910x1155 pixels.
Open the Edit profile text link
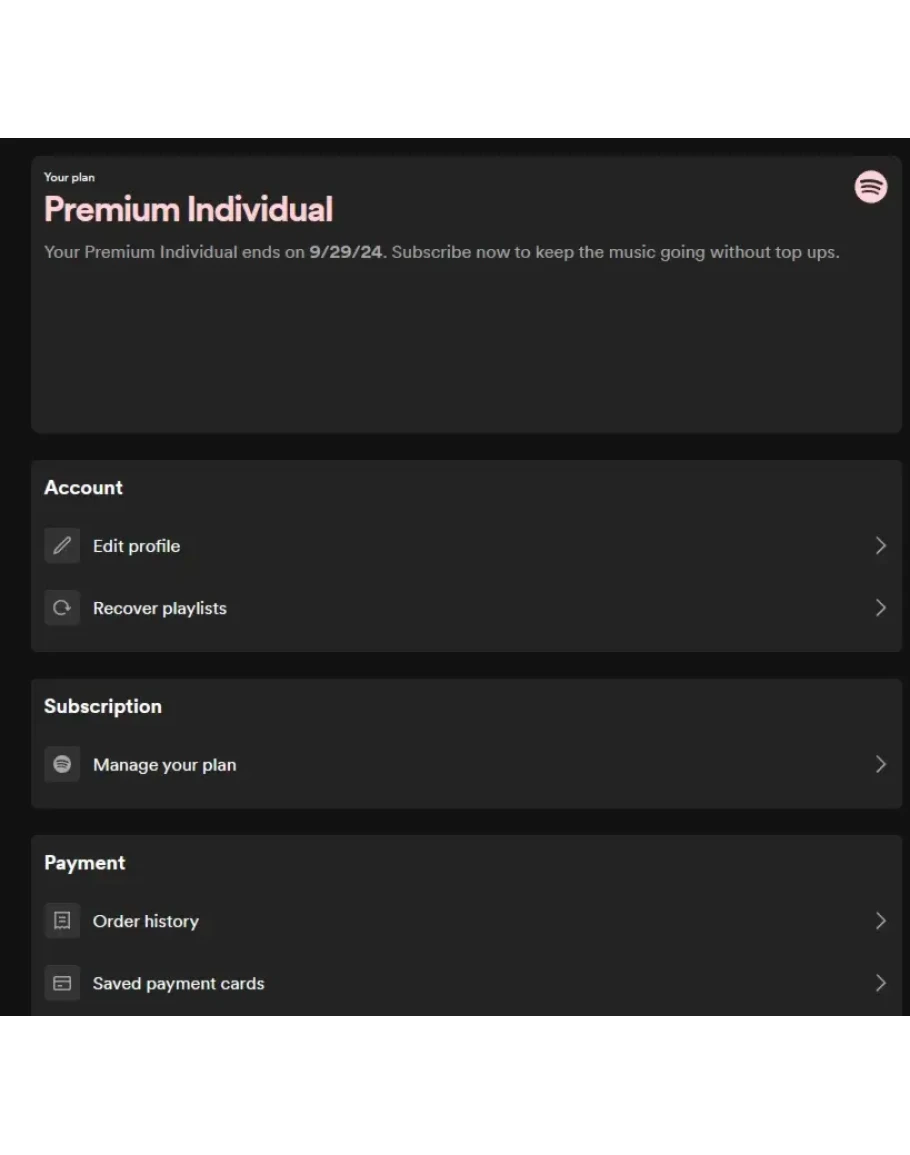tap(136, 546)
